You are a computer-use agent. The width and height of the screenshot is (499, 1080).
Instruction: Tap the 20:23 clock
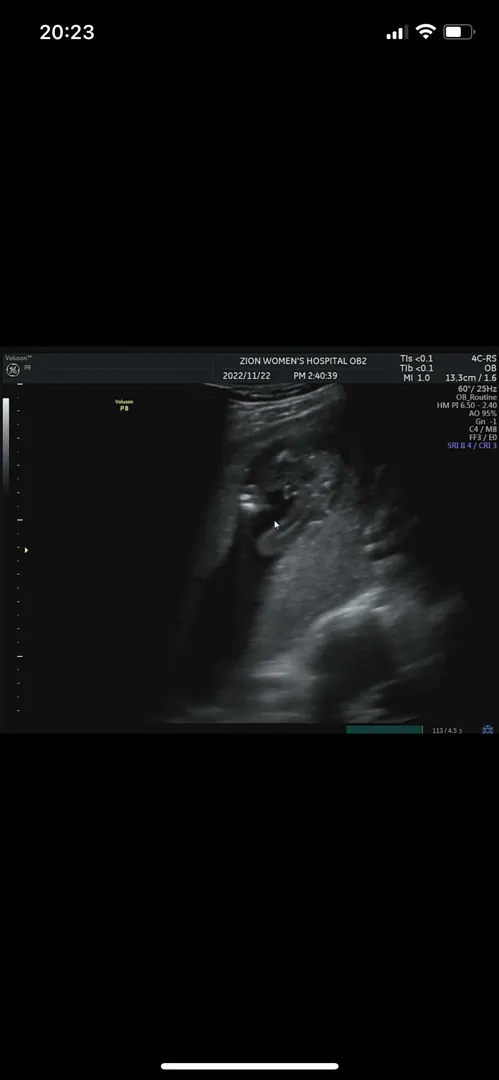tap(67, 32)
